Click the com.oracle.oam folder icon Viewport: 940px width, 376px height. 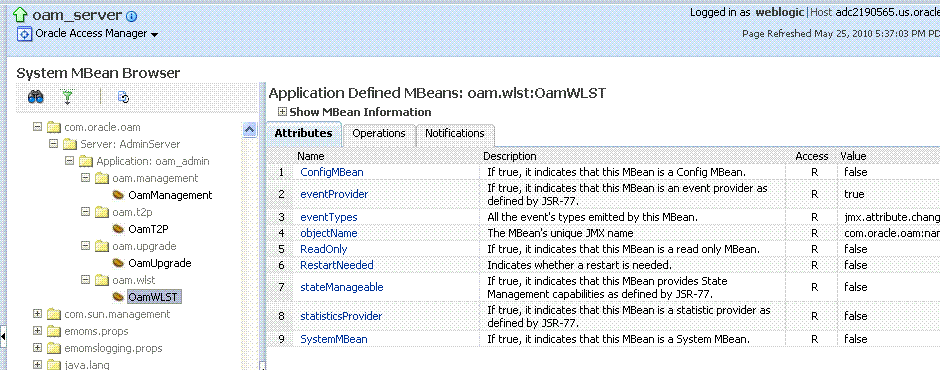[55, 127]
